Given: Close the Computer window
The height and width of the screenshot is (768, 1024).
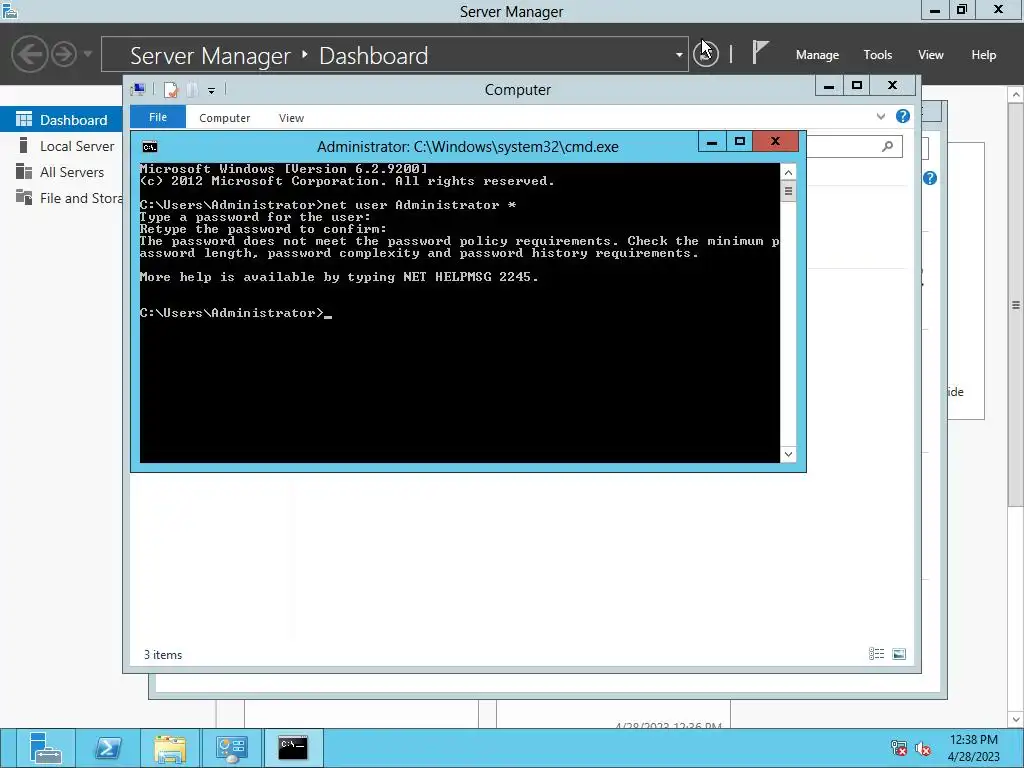Looking at the screenshot, I should click(892, 86).
